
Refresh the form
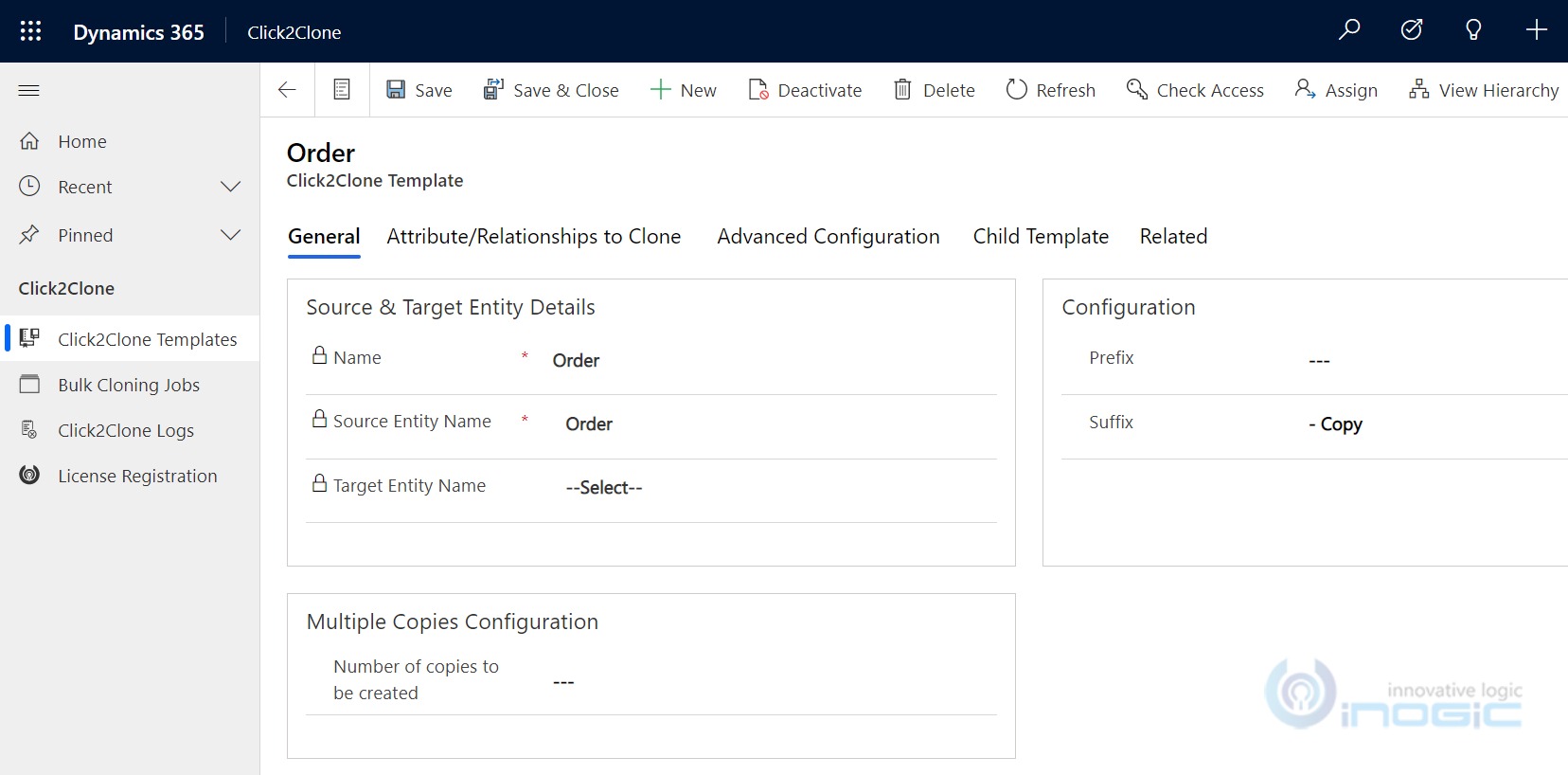pyautogui.click(x=1051, y=90)
